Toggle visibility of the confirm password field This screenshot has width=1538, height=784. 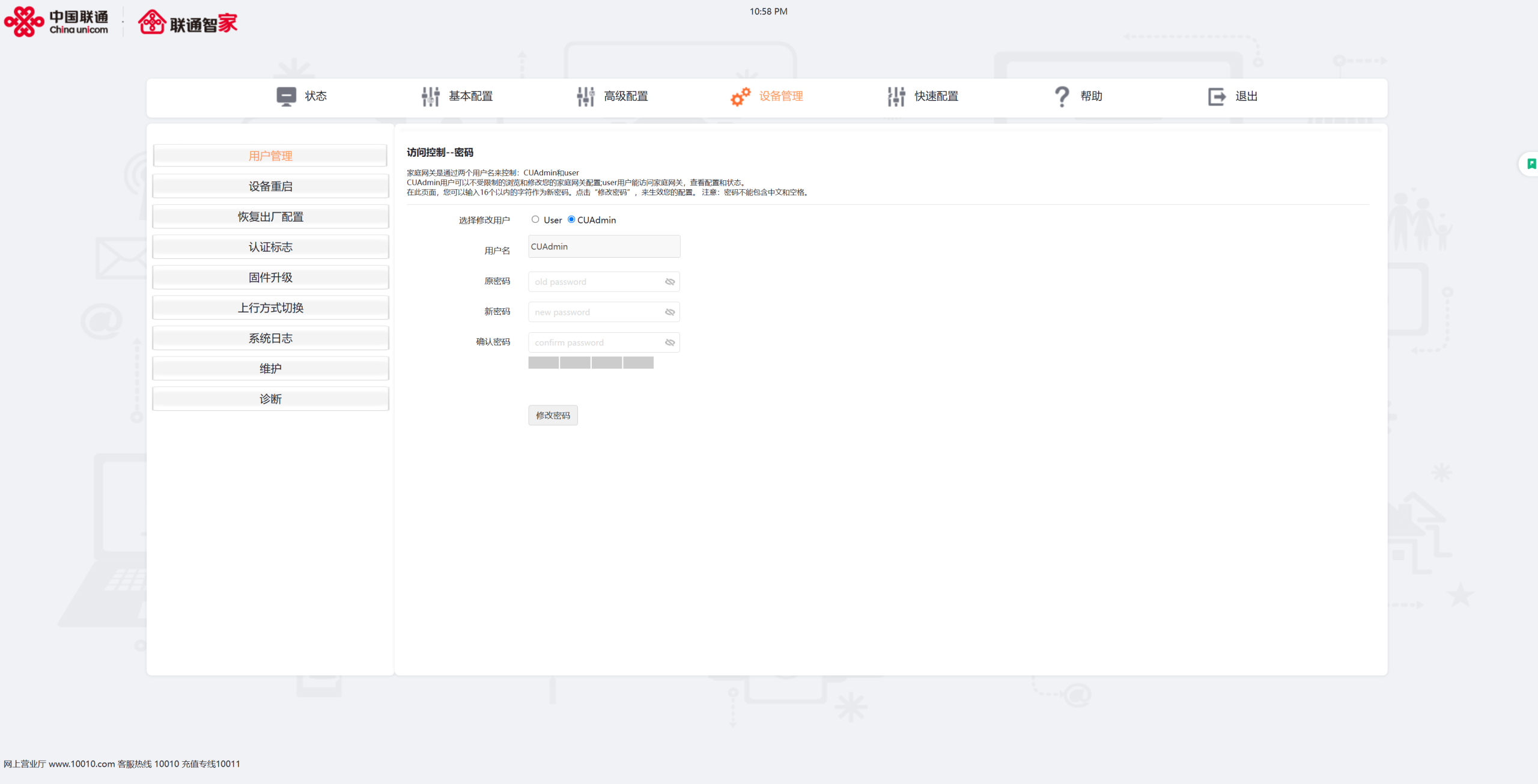670,342
